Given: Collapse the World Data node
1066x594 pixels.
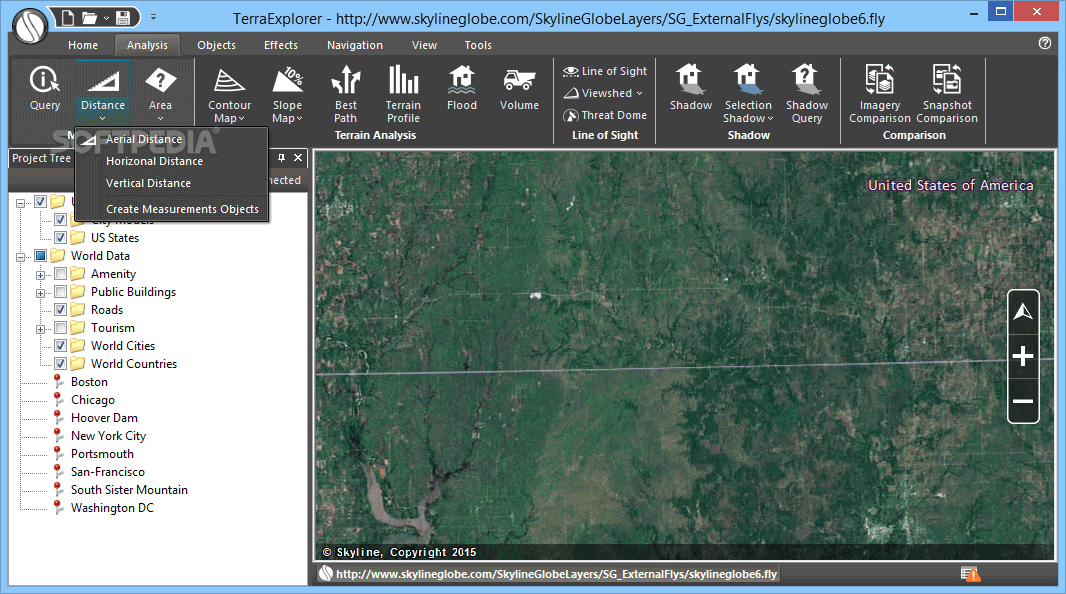Looking at the screenshot, I should pyautogui.click(x=20, y=257).
